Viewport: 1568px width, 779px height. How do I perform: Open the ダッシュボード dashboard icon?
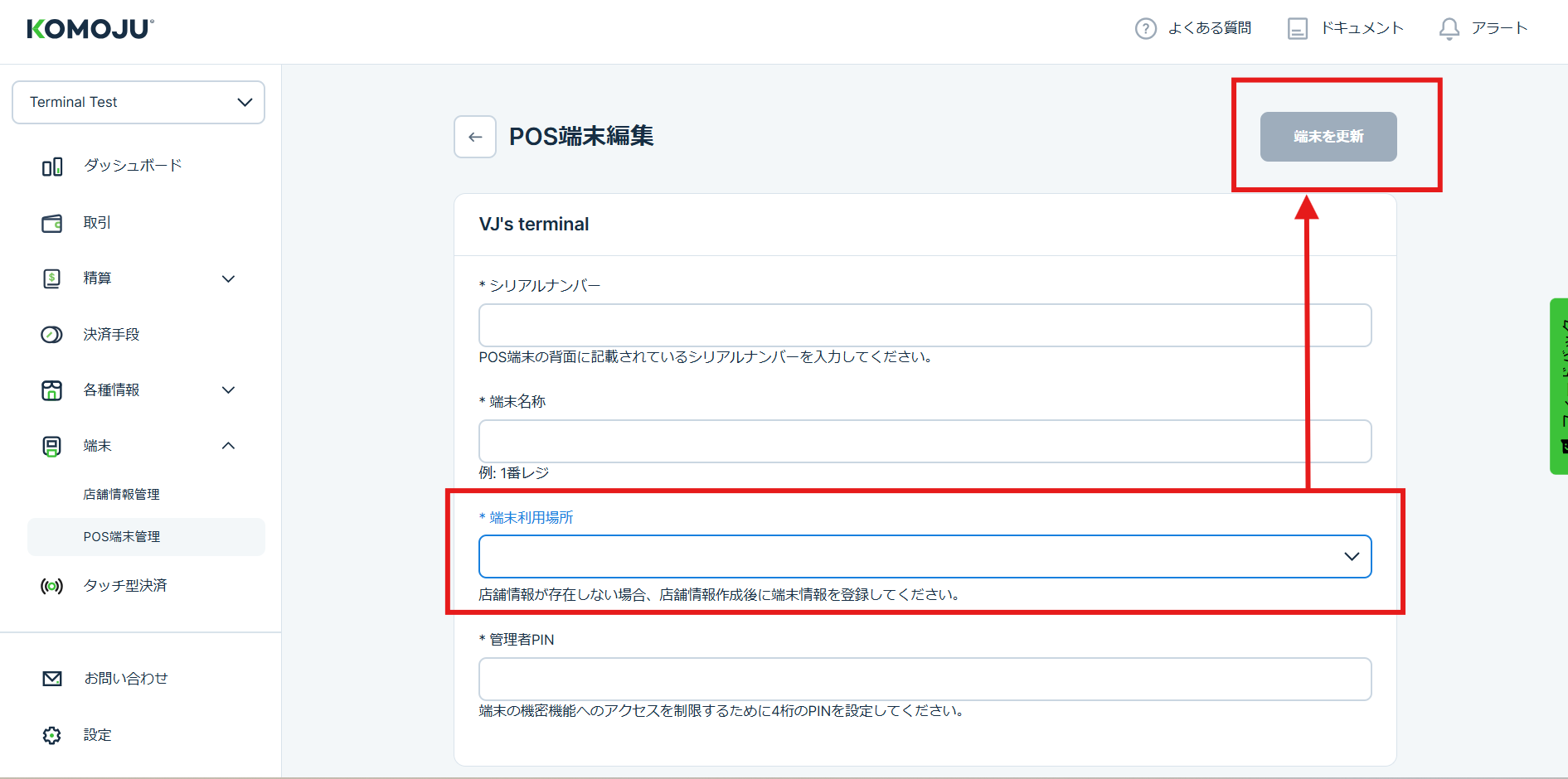point(52,167)
